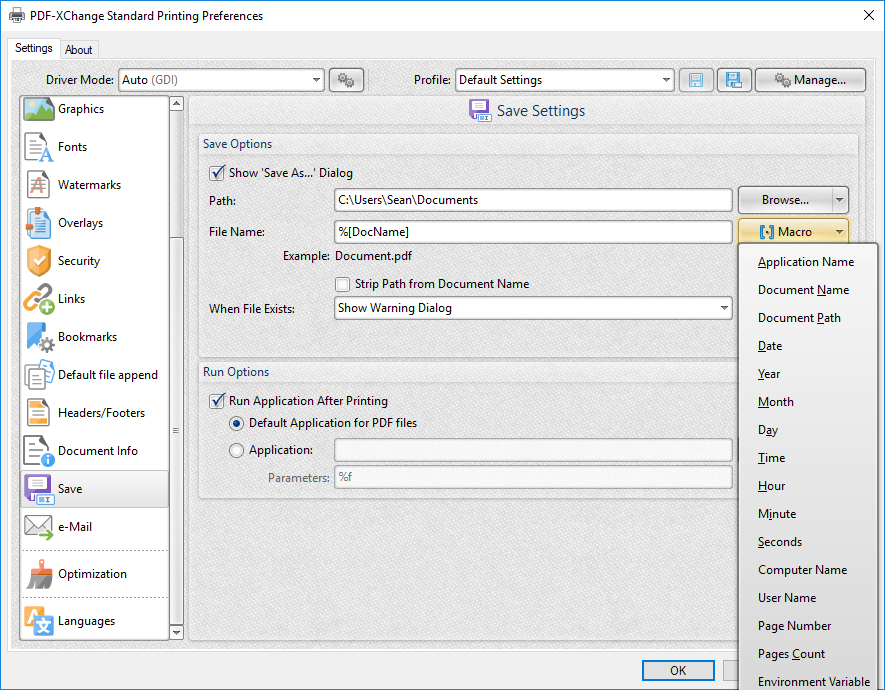Confirm with the OK button
885x690 pixels.
[x=678, y=671]
